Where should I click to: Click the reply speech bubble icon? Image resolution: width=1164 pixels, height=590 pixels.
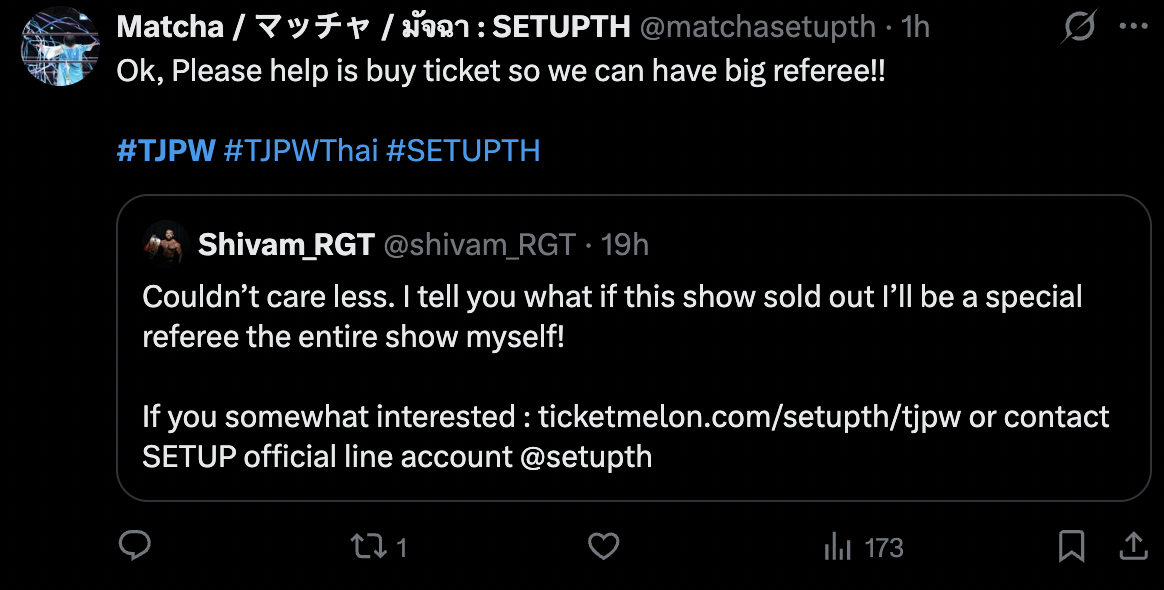pos(135,546)
